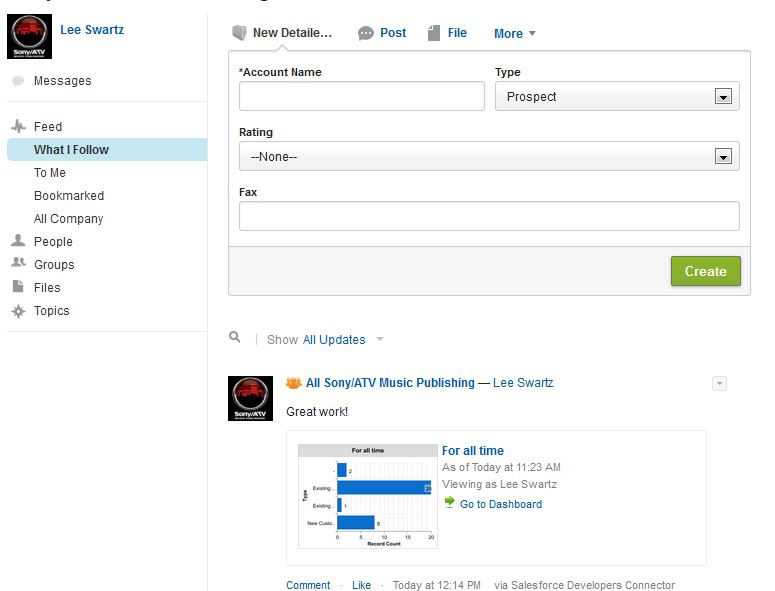Open Lee Swartz link in feed post
Viewport: 775px width, 591px height.
(x=523, y=383)
